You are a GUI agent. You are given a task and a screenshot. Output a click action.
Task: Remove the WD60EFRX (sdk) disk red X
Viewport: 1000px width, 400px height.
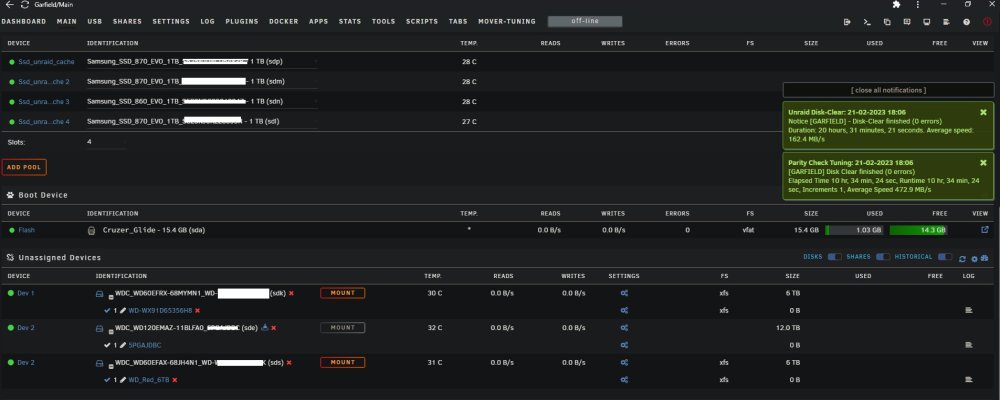point(291,293)
